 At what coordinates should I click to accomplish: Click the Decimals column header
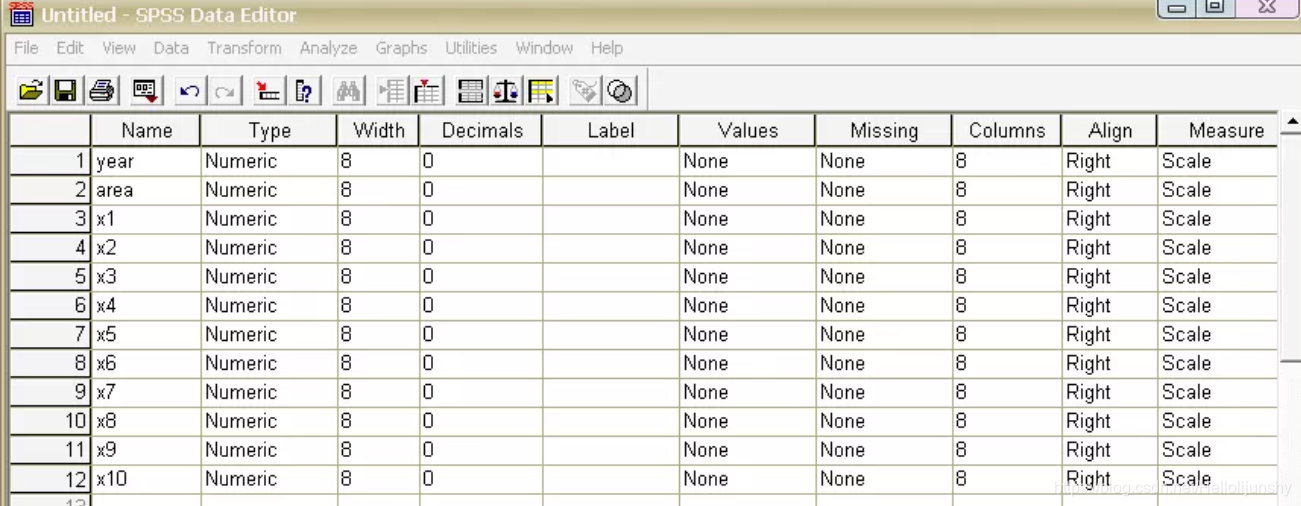coord(482,131)
